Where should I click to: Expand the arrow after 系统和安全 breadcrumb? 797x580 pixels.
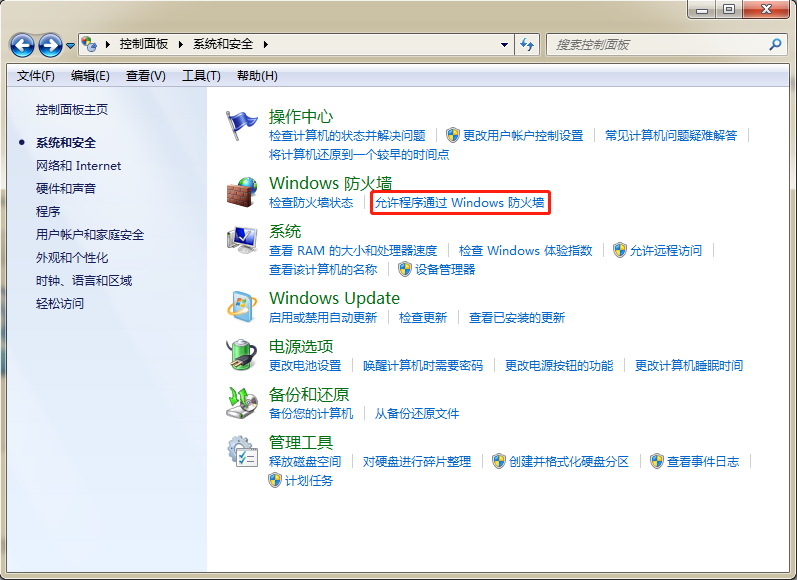coord(265,44)
